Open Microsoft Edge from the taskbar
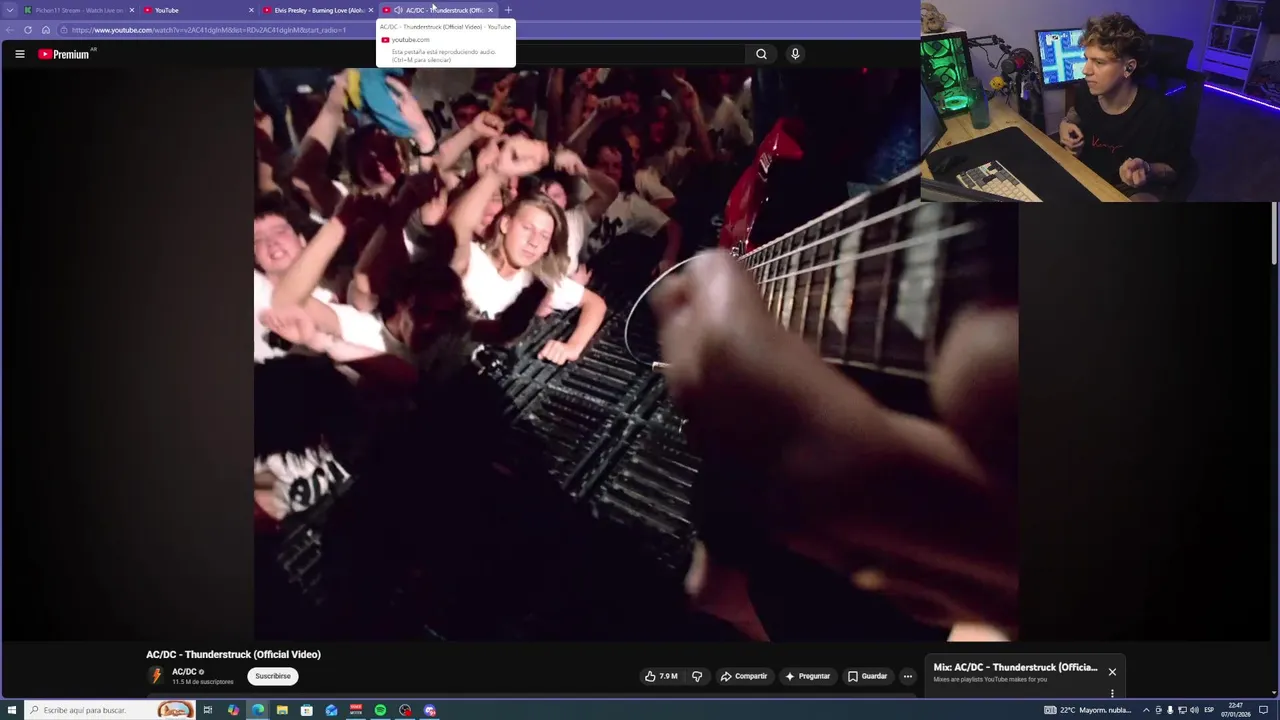 [258, 710]
